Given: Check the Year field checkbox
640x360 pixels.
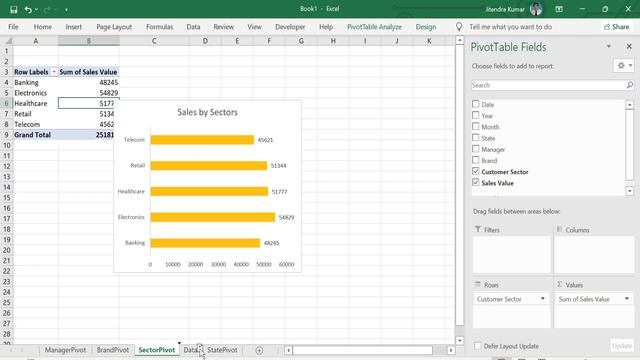Looking at the screenshot, I should 476,116.
